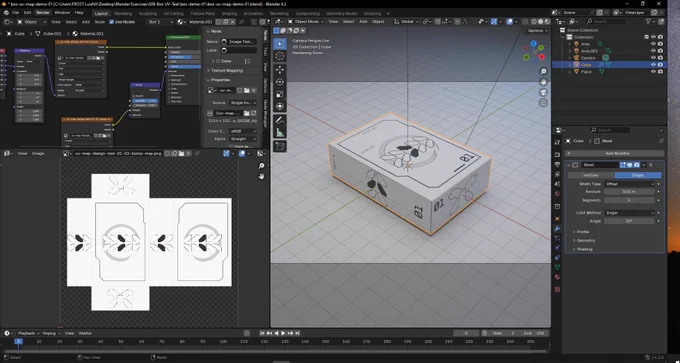The width and height of the screenshot is (680, 363).
Task: Toggle camera view icon in viewport
Action: (543, 92)
